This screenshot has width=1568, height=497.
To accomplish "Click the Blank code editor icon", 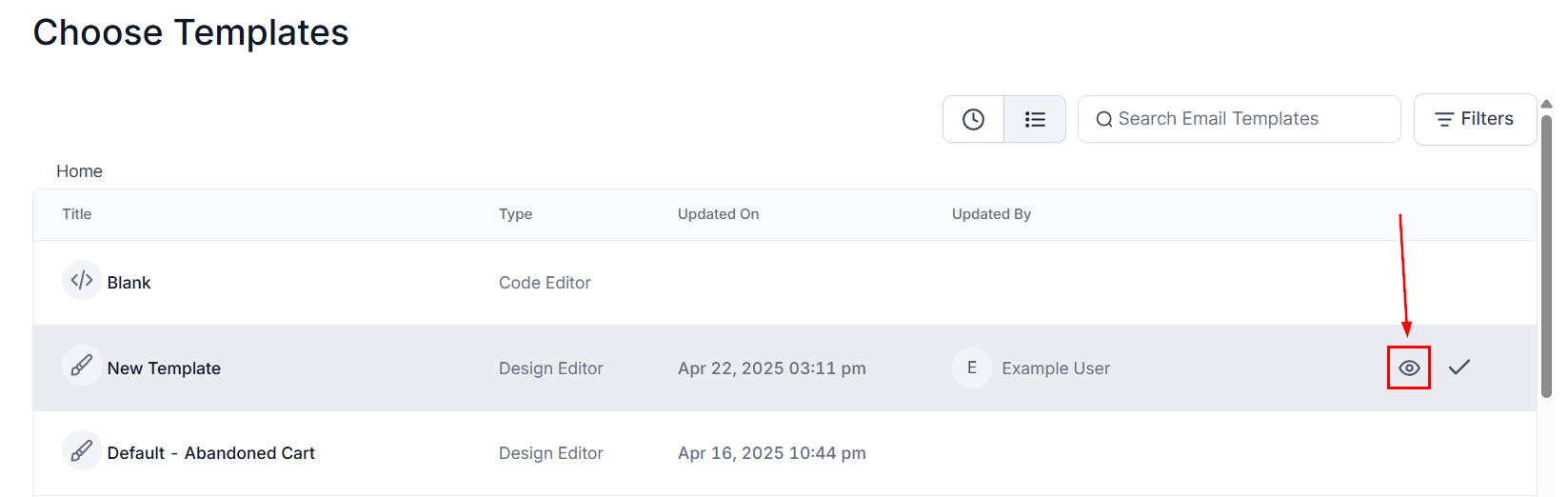I will [82, 280].
